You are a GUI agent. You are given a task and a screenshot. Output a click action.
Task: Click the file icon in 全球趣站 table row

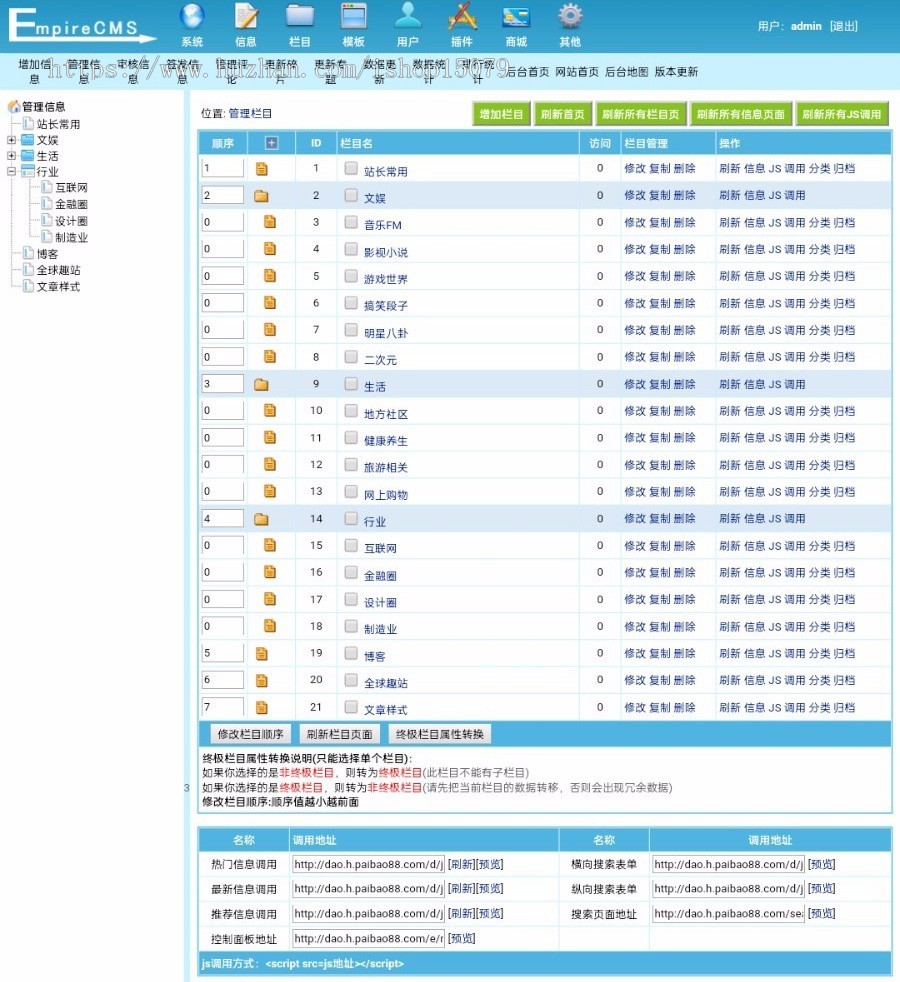point(262,681)
